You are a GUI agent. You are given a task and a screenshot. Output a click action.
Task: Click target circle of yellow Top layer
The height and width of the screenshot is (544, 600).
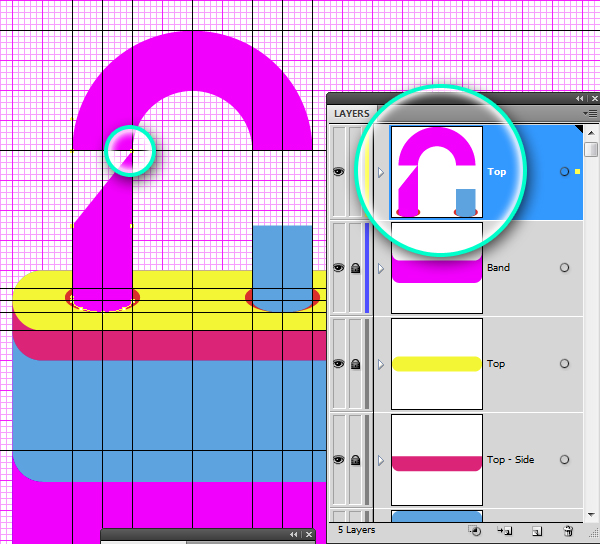(564, 364)
